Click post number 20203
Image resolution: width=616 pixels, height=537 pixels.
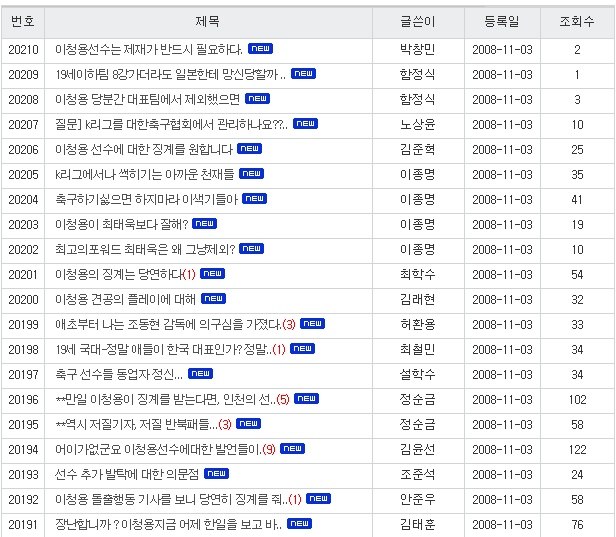tap(23, 225)
